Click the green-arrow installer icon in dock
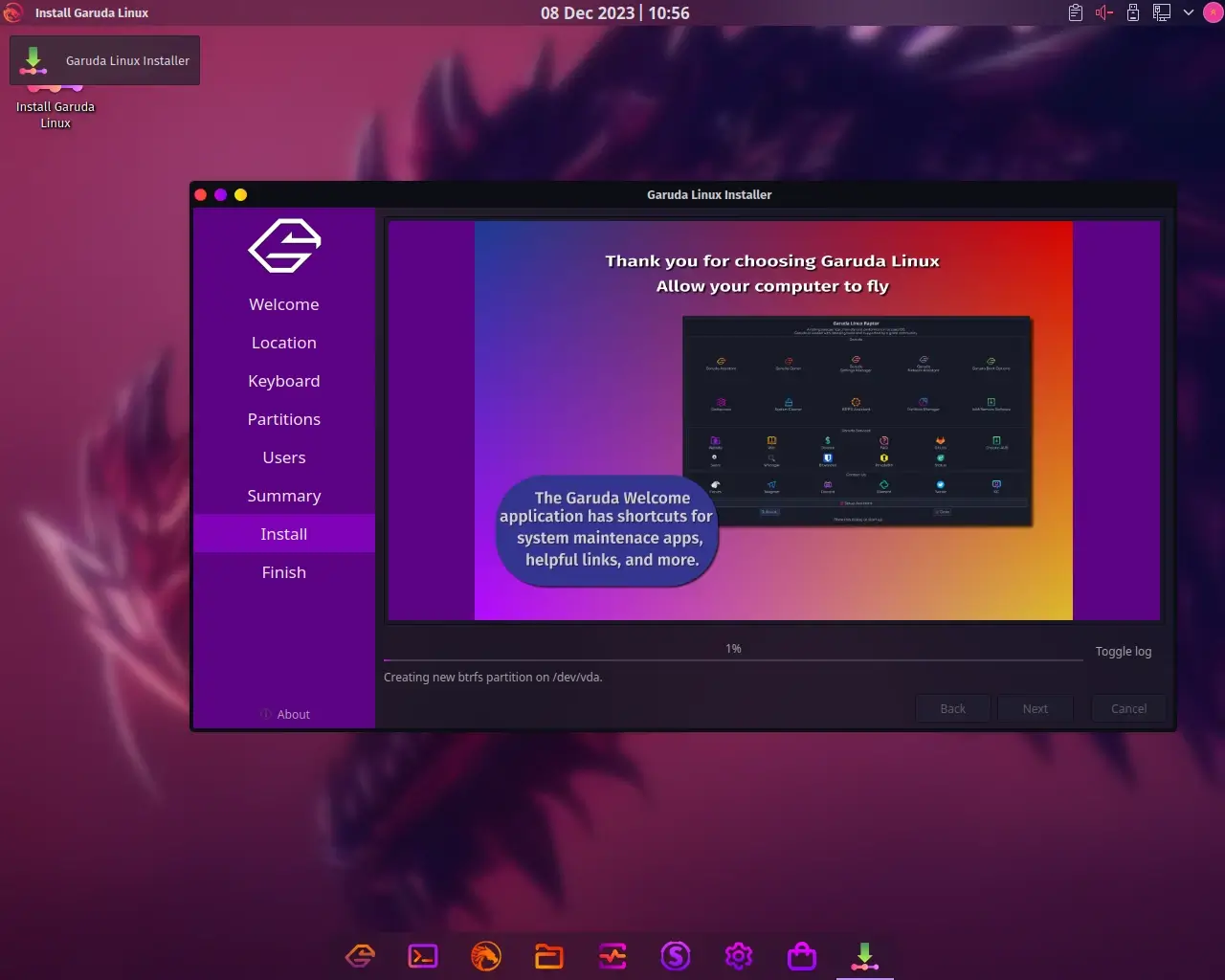The height and width of the screenshot is (980, 1225). [865, 955]
